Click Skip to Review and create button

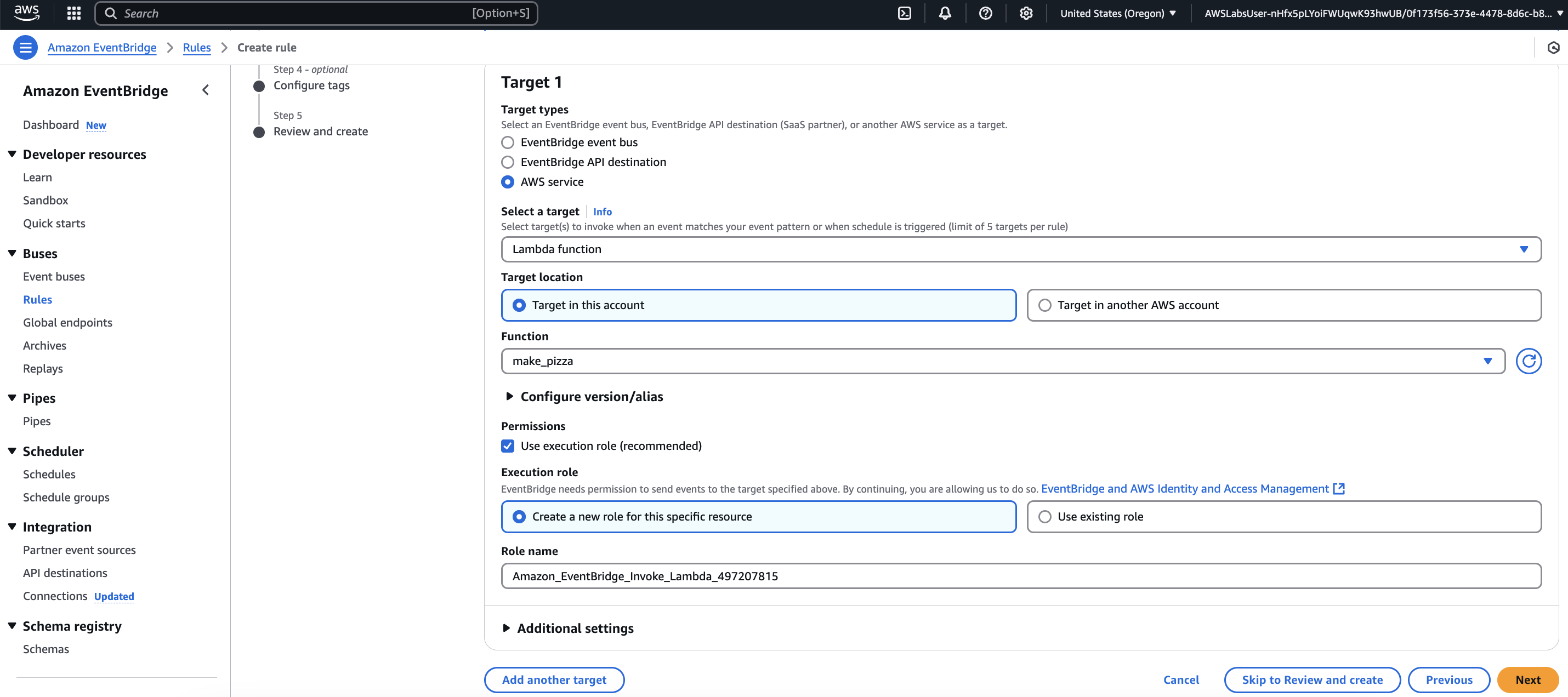tap(1312, 680)
